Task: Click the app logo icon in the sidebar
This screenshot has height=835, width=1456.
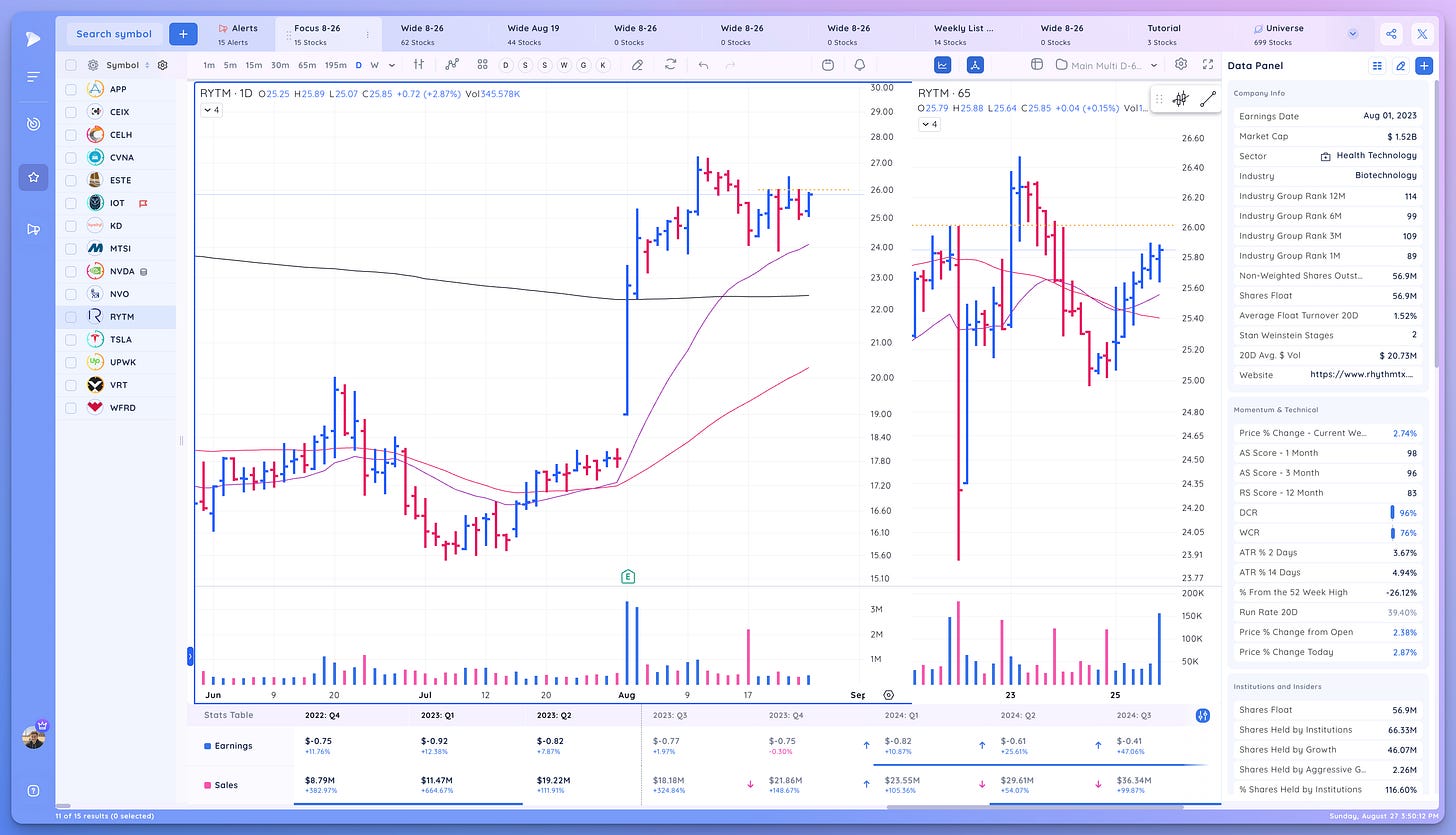Action: [33, 38]
